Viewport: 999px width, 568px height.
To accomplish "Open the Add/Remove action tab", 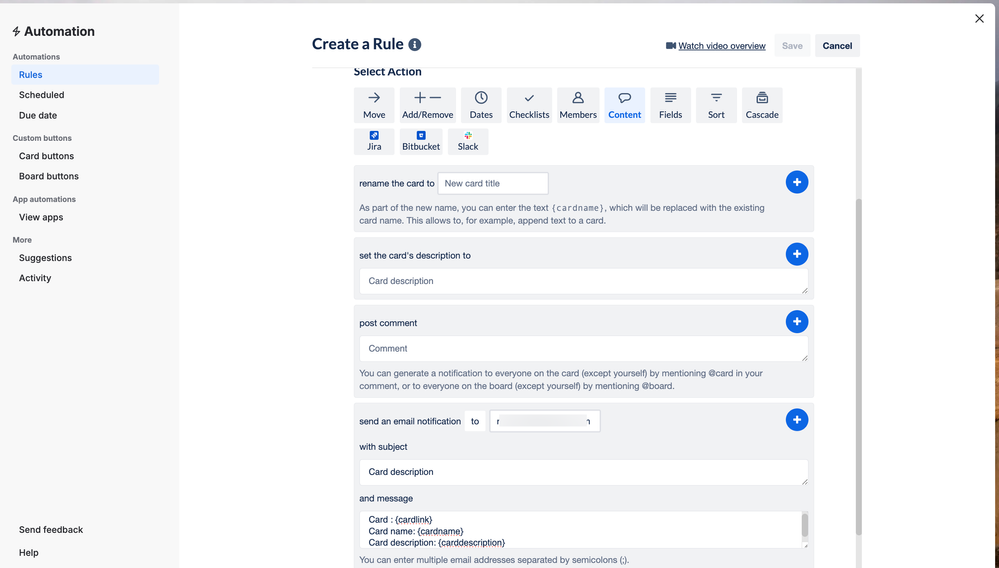I will tap(428, 105).
